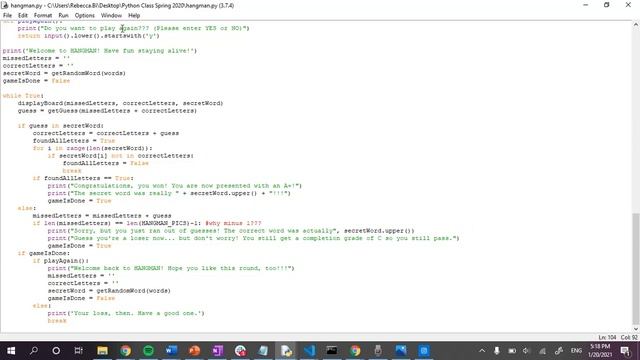The height and width of the screenshot is (360, 640).
Task: Open taskbar Search magnifier
Action: 34,351
